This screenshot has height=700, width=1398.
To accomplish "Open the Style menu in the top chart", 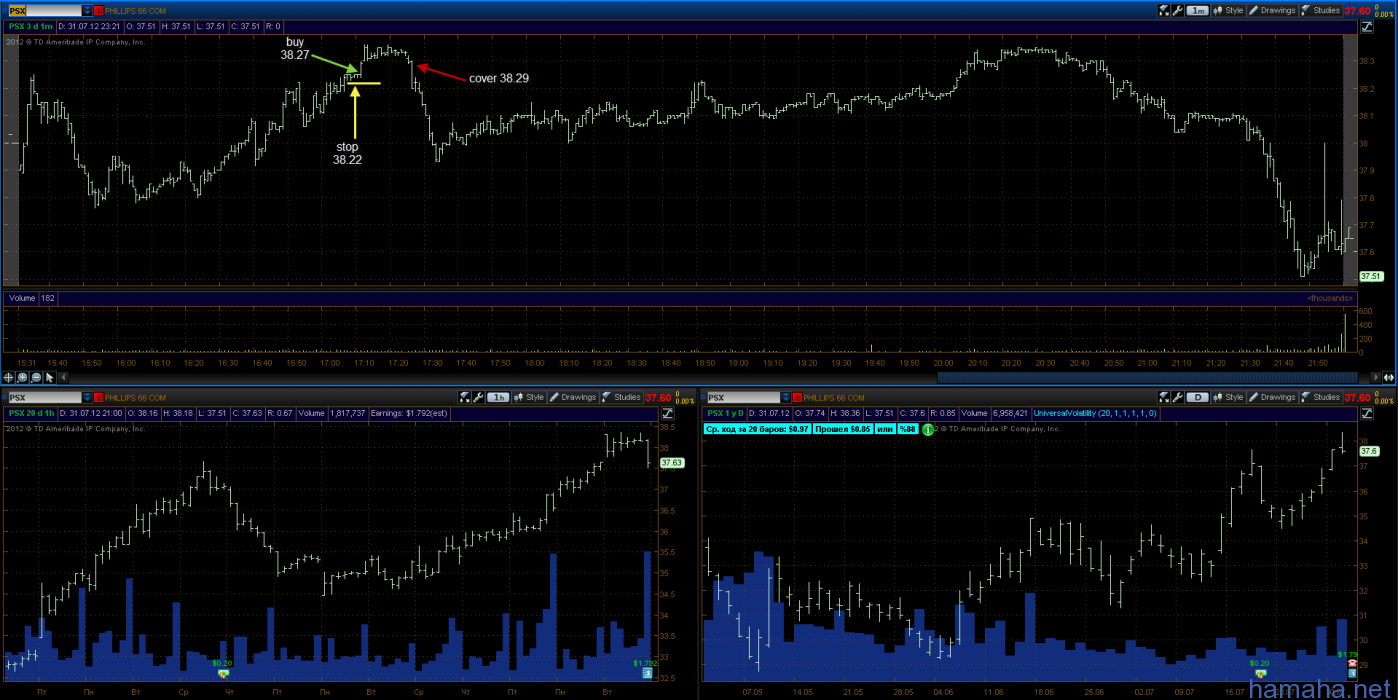I will (x=1228, y=10).
